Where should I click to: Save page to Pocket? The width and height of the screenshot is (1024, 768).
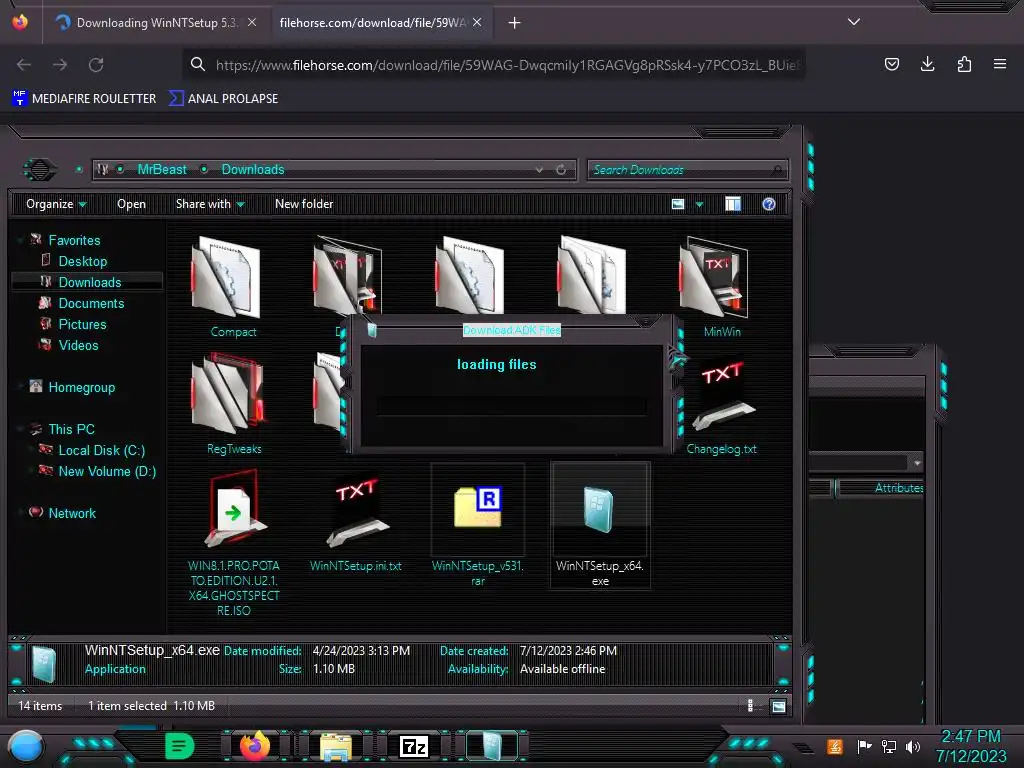(x=891, y=64)
